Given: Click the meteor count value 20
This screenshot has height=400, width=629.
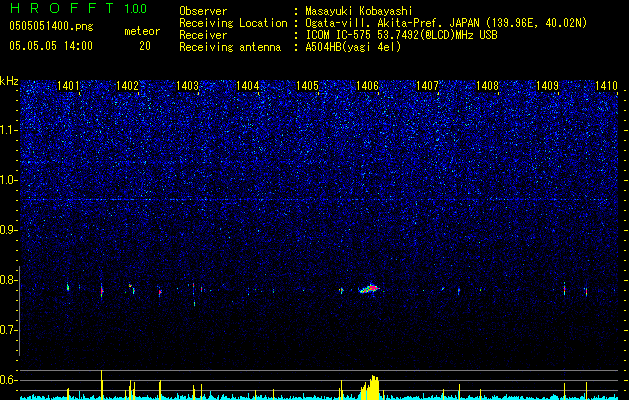Looking at the screenshot, I should click(x=145, y=46).
